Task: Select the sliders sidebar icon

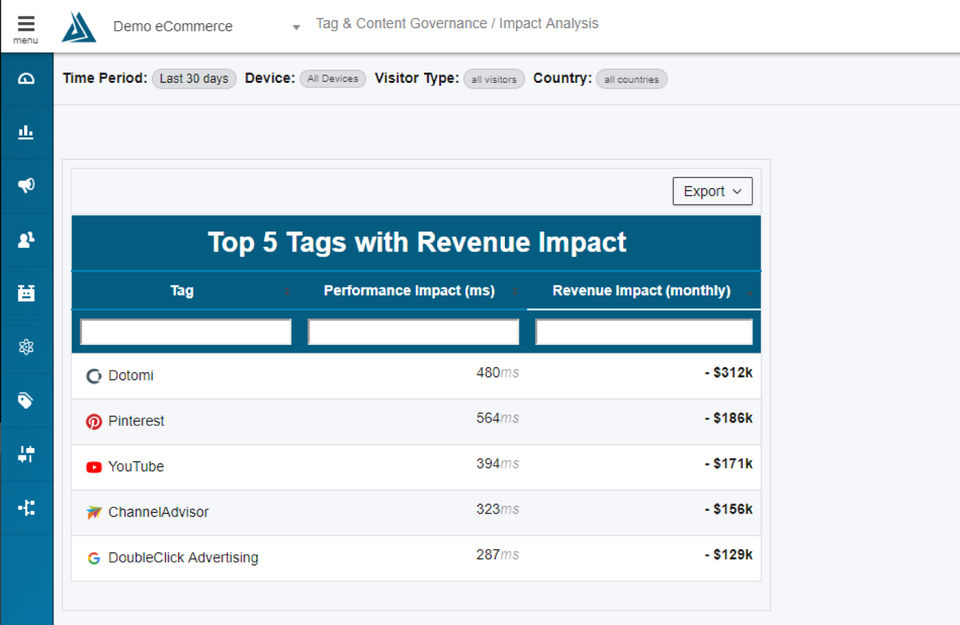Action: [26, 454]
